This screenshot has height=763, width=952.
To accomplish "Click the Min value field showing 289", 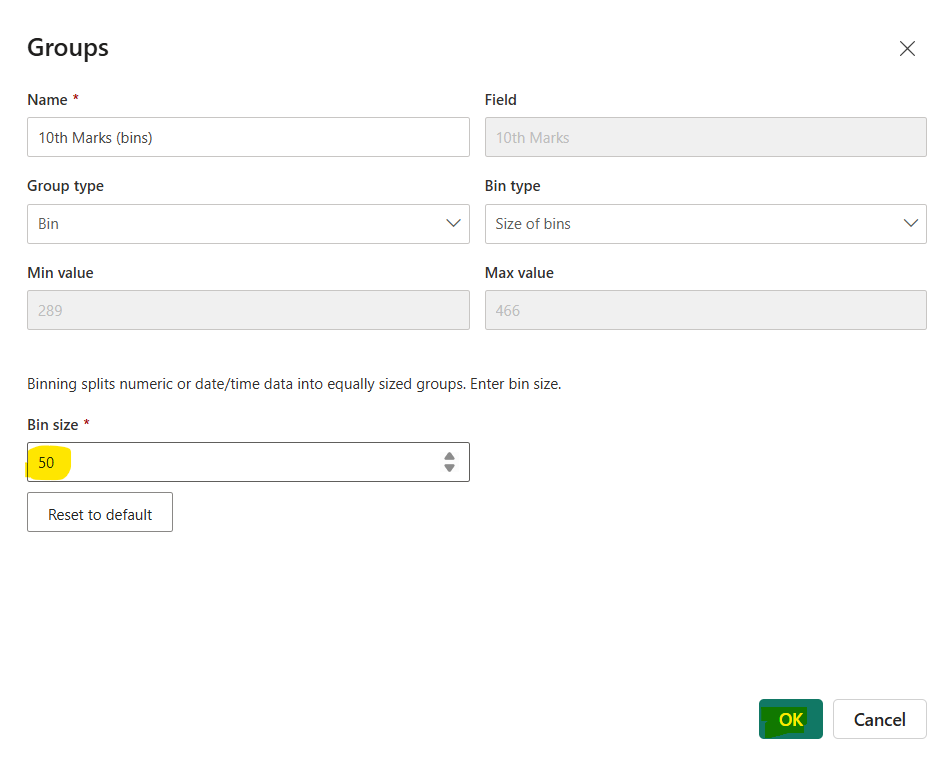I will click(248, 310).
